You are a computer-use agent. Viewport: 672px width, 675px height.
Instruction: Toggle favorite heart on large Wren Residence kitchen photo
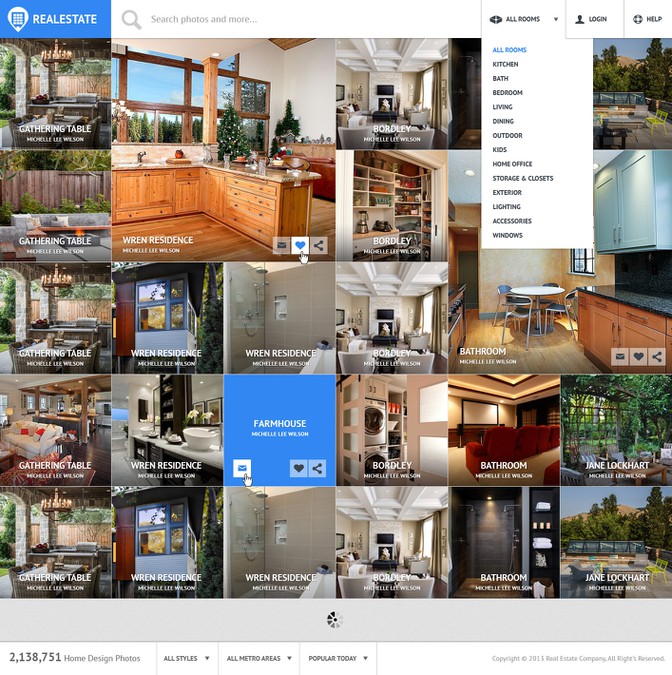point(300,245)
